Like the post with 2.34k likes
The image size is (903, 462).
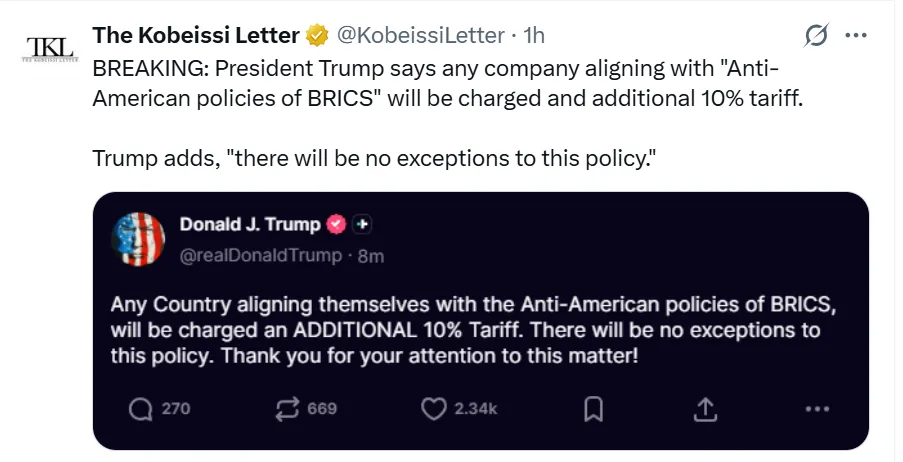[x=432, y=408]
